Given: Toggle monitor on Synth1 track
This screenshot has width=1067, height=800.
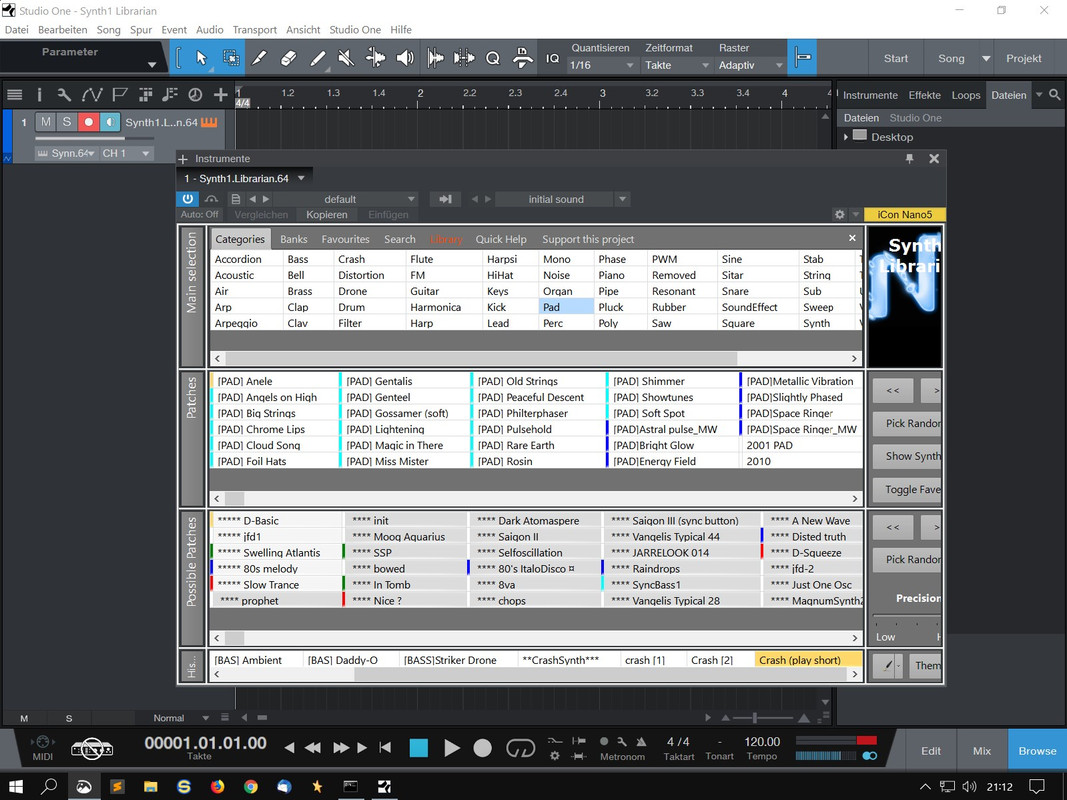Looking at the screenshot, I should pyautogui.click(x=110, y=122).
